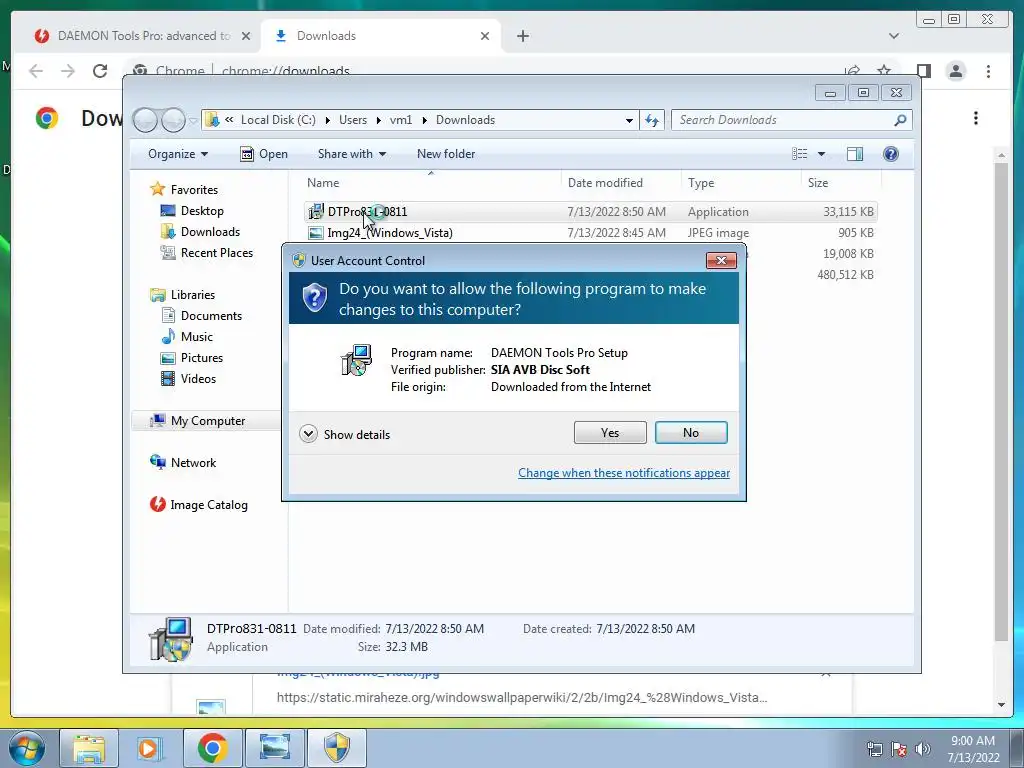Click the change view icon in Explorer
Viewport: 1024px width, 768px height.
click(800, 153)
